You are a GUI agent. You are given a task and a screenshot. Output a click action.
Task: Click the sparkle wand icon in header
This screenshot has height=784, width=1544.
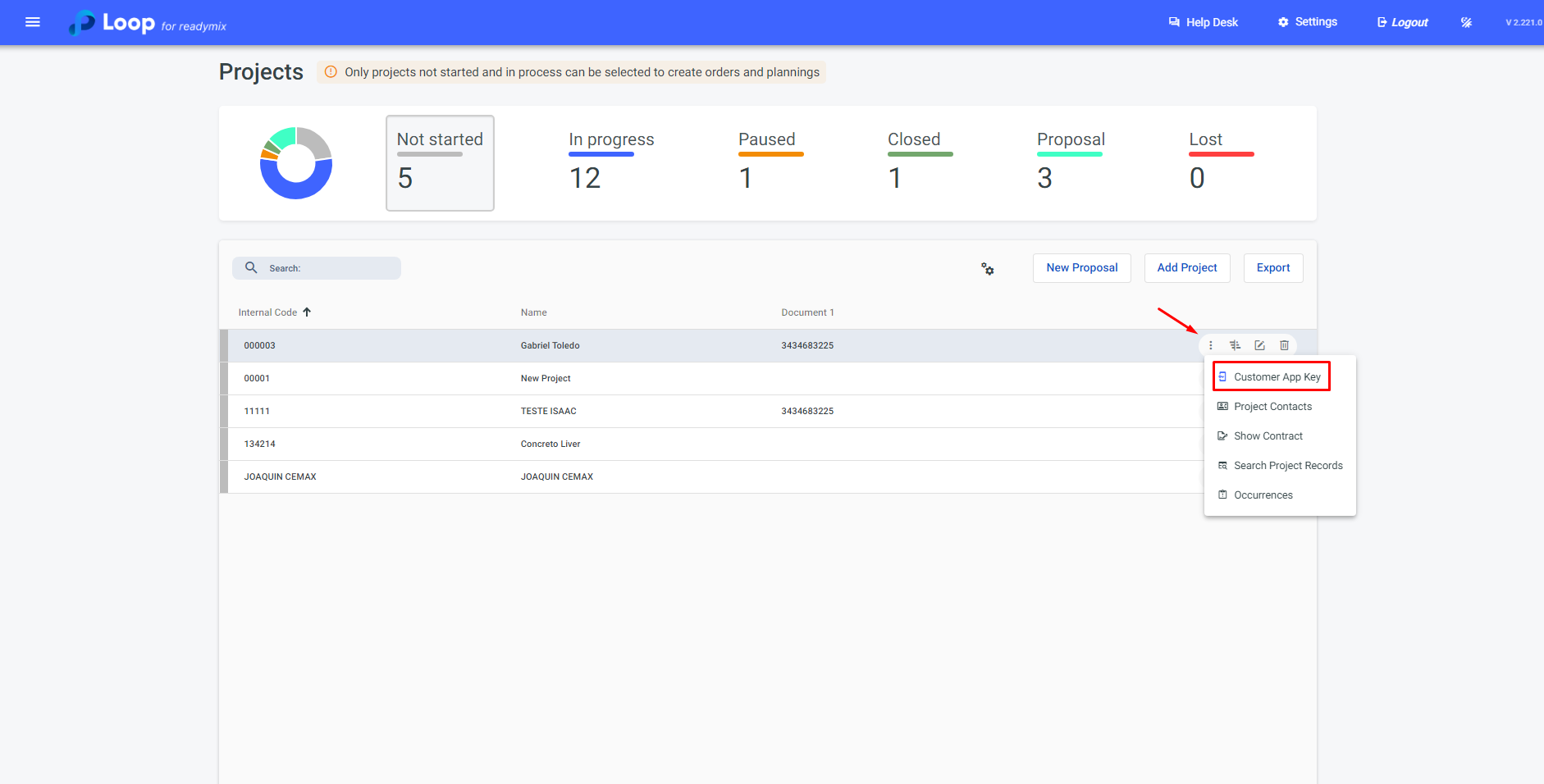(1466, 22)
